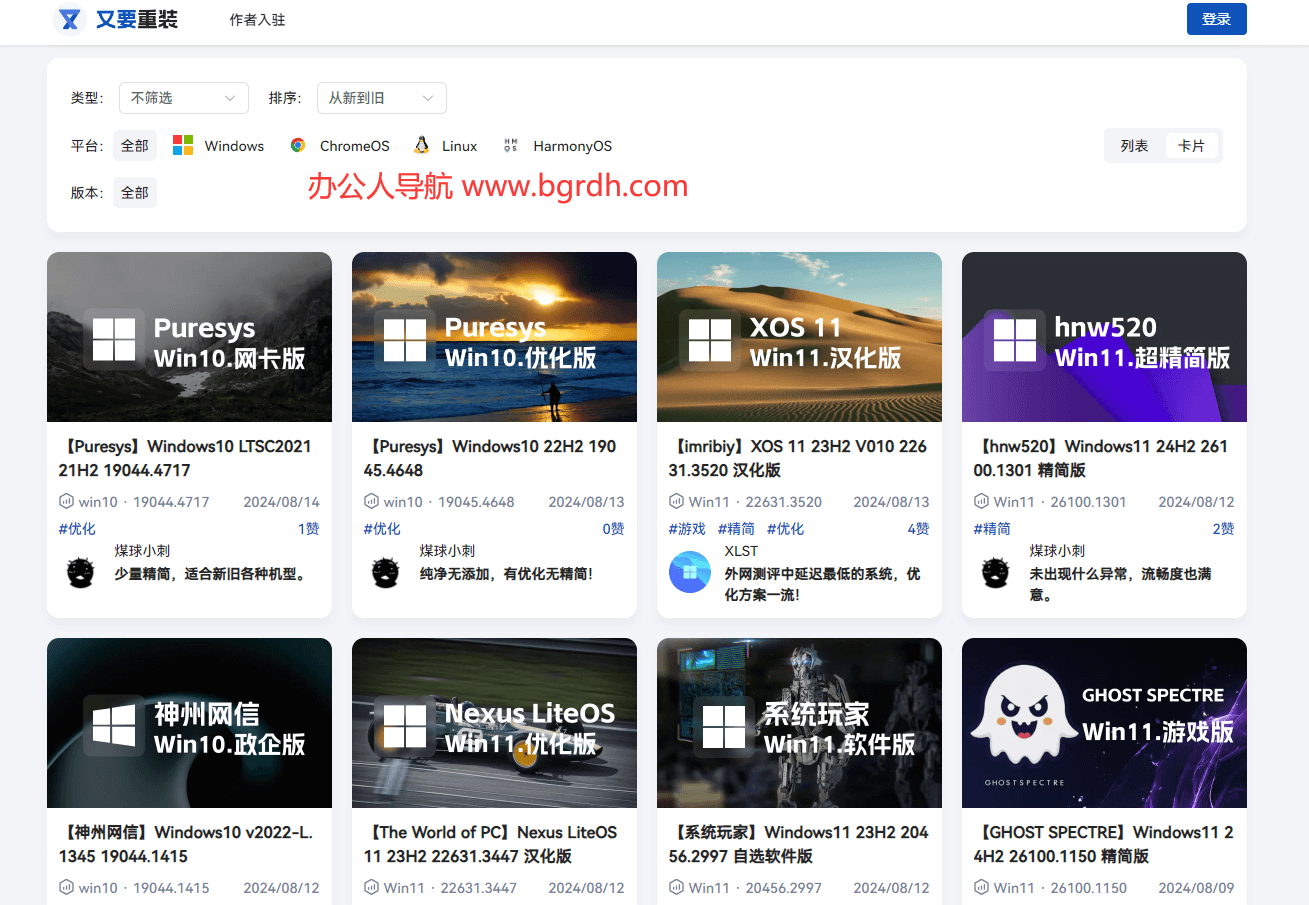The width and height of the screenshot is (1309, 905).
Task: Open the 排序 sort dropdown
Action: click(382, 98)
